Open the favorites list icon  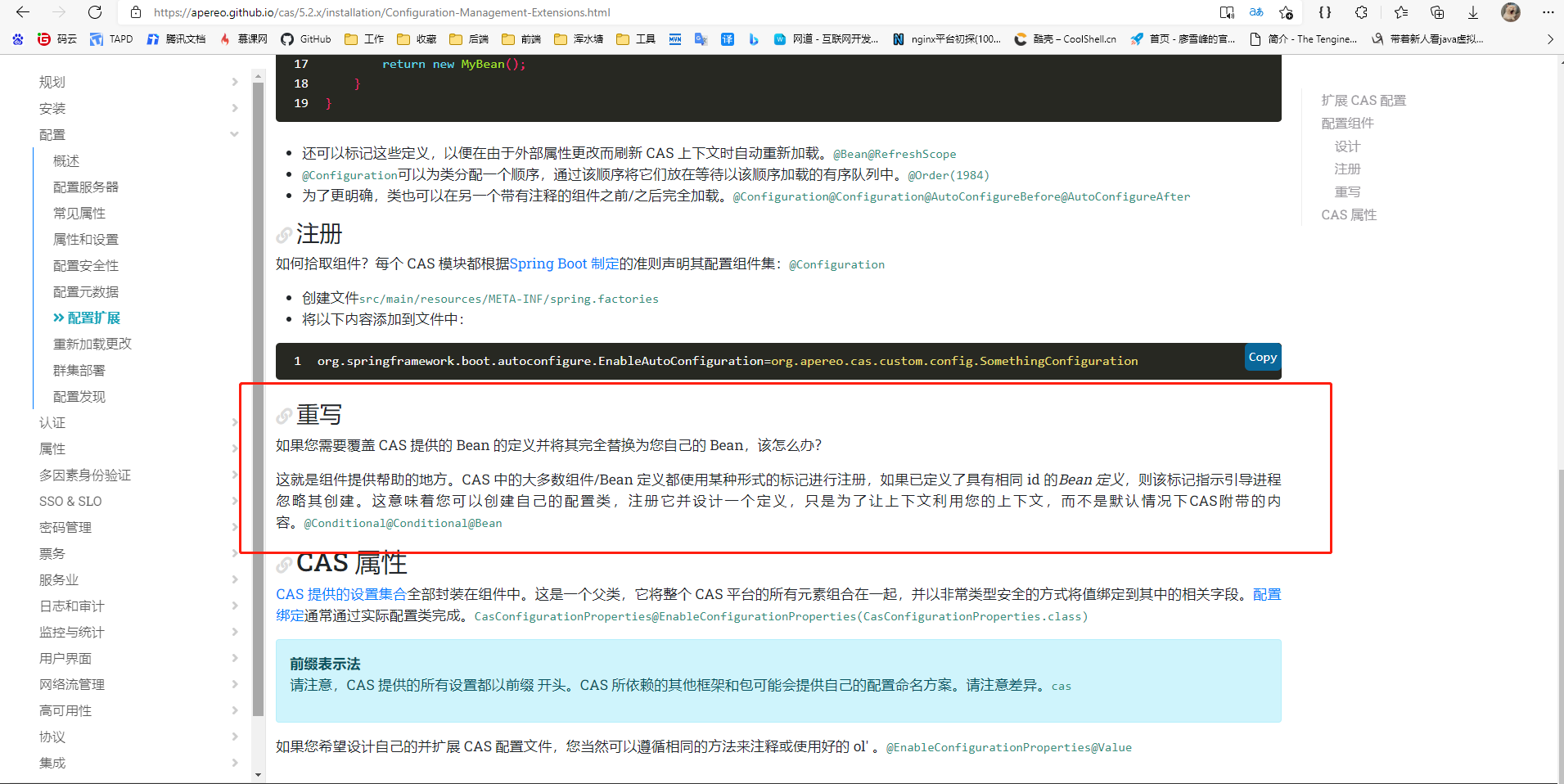[x=1401, y=12]
